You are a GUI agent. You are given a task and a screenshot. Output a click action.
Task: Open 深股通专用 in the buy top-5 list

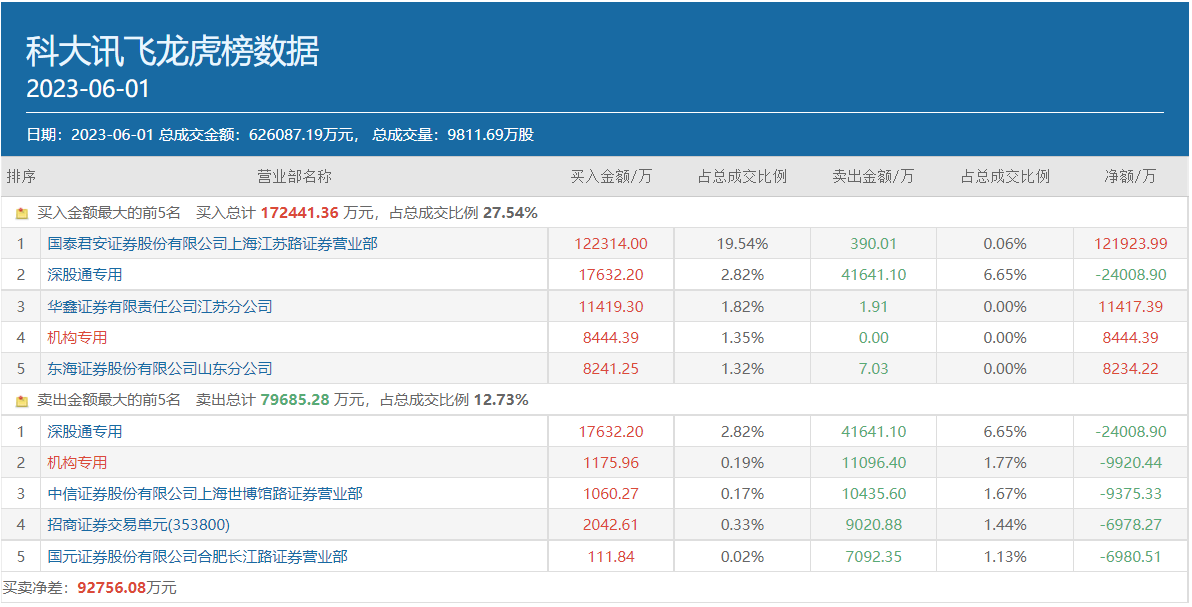pyautogui.click(x=84, y=275)
